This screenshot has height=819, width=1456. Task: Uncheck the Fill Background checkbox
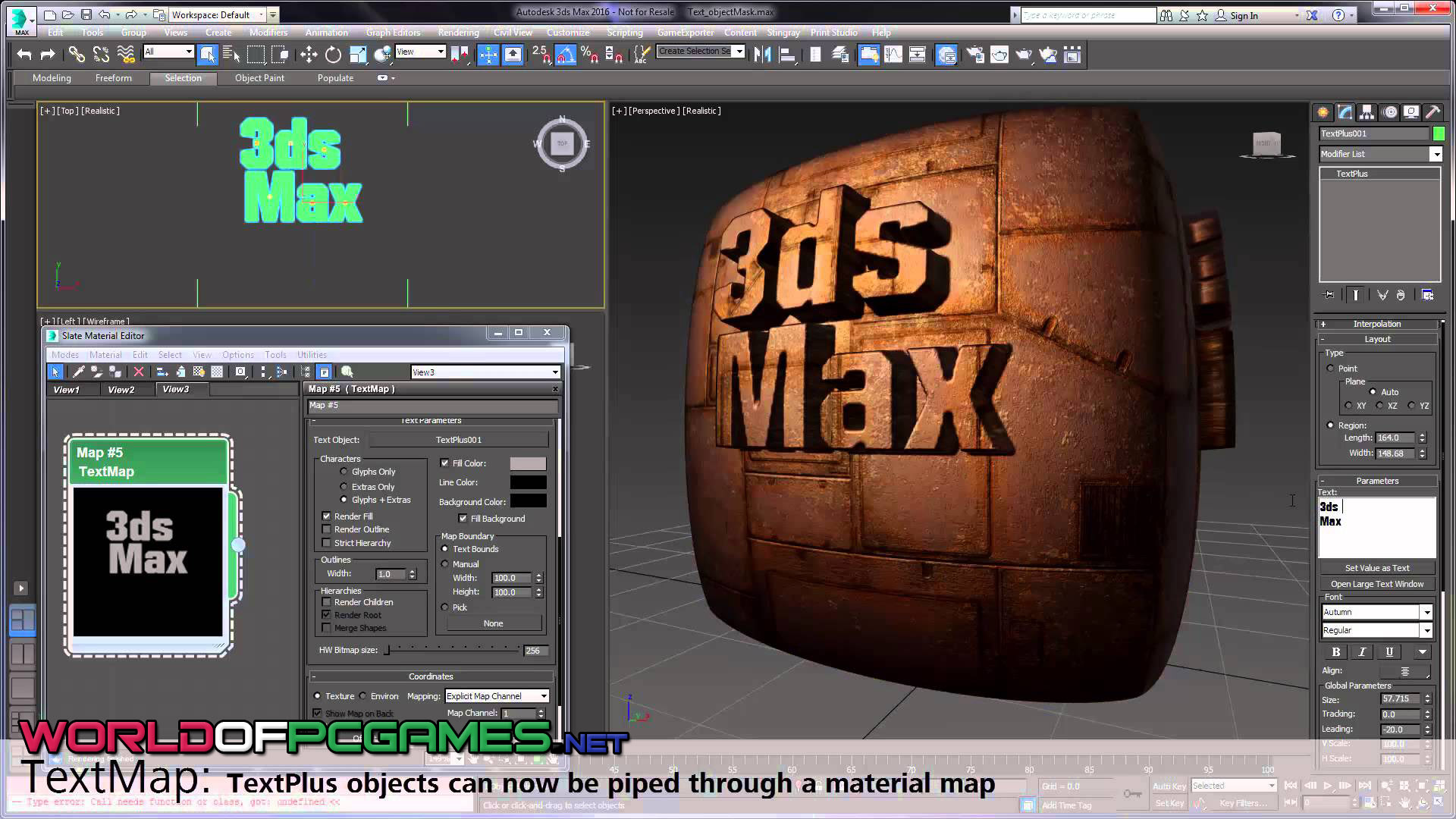pyautogui.click(x=463, y=519)
